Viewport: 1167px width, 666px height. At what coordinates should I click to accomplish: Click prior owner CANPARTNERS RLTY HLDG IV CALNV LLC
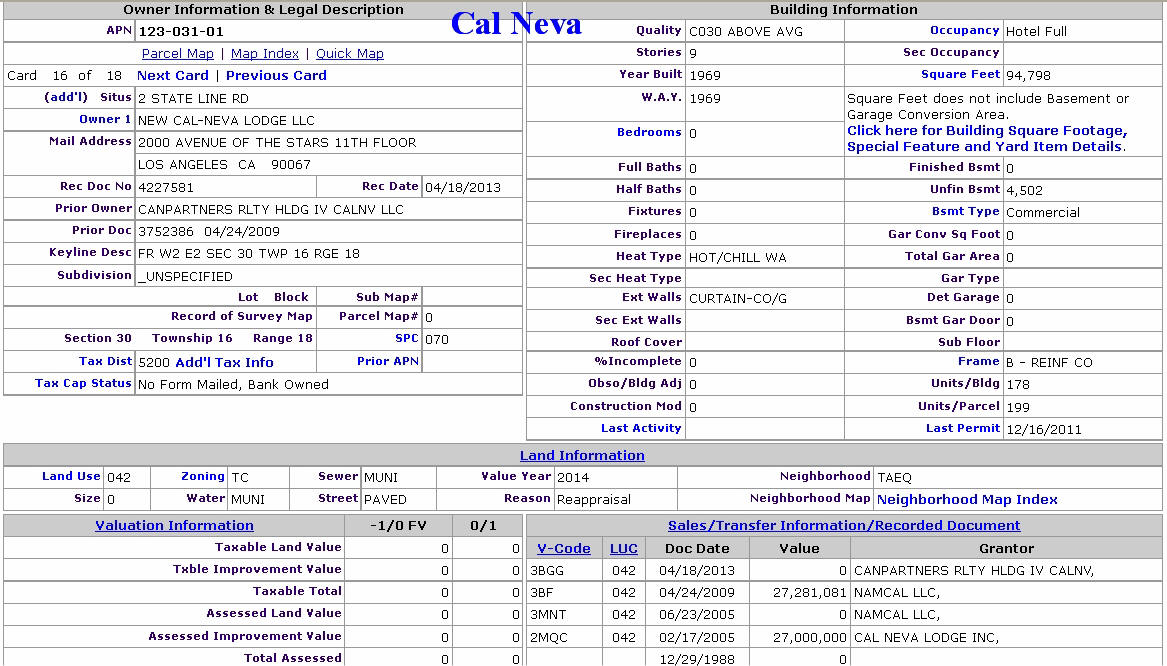coord(271,210)
